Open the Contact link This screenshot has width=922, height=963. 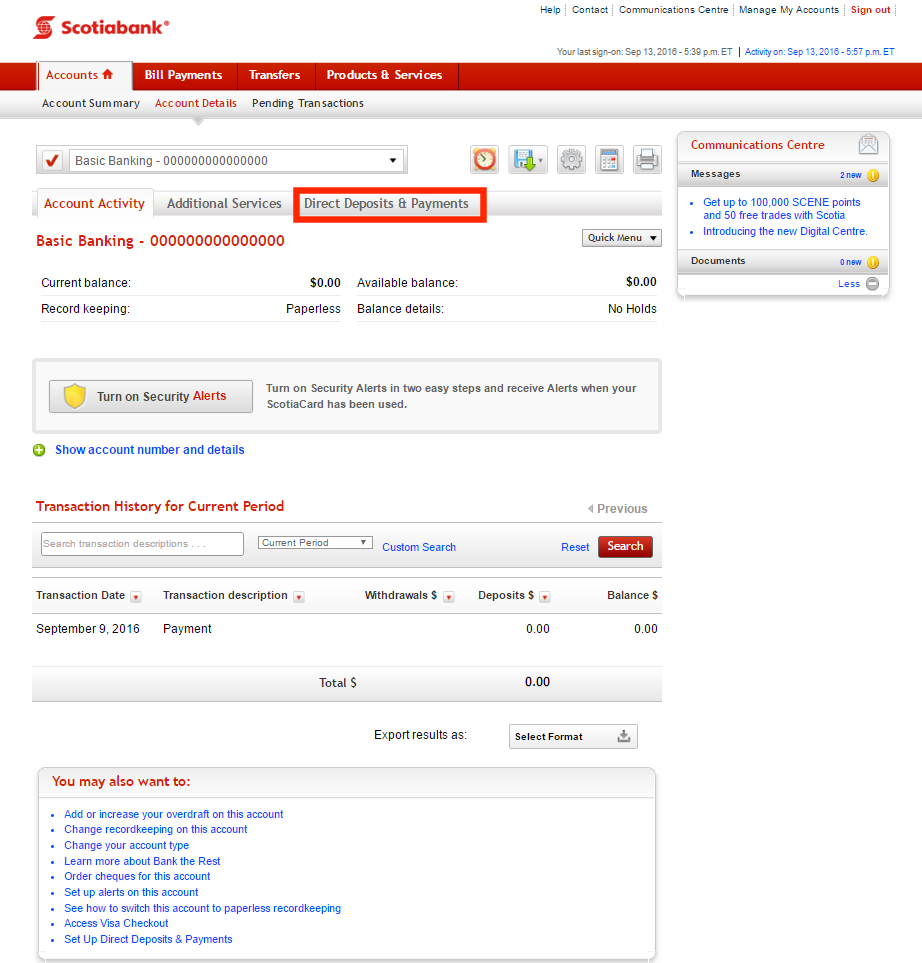click(x=590, y=10)
